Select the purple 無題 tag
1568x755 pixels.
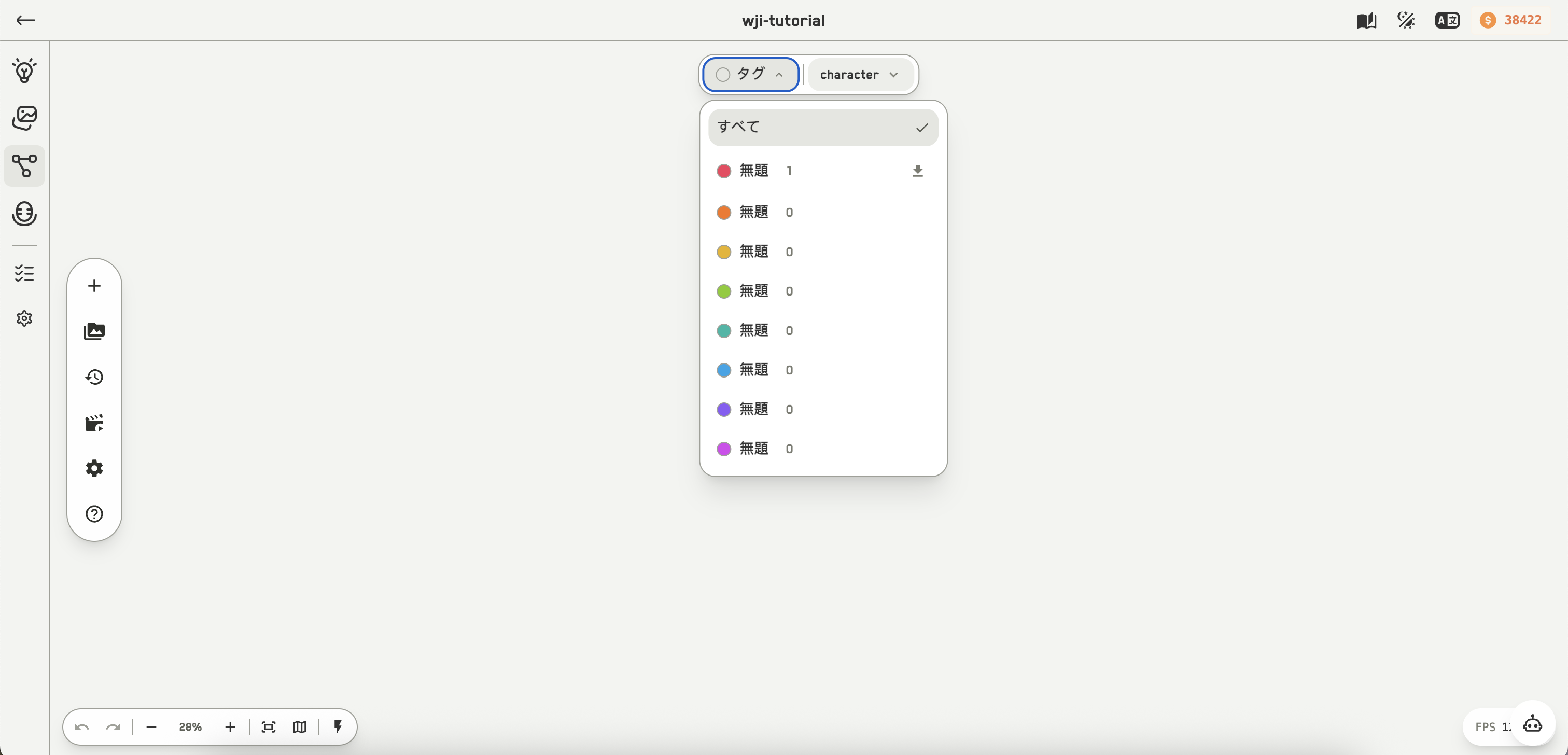(x=823, y=409)
